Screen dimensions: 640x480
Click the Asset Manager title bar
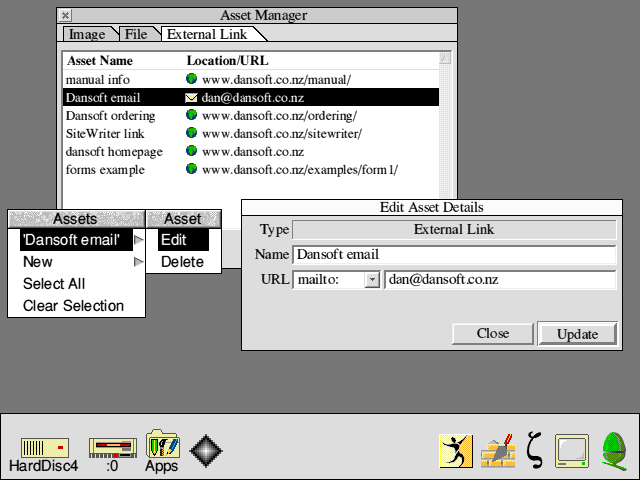coord(264,16)
